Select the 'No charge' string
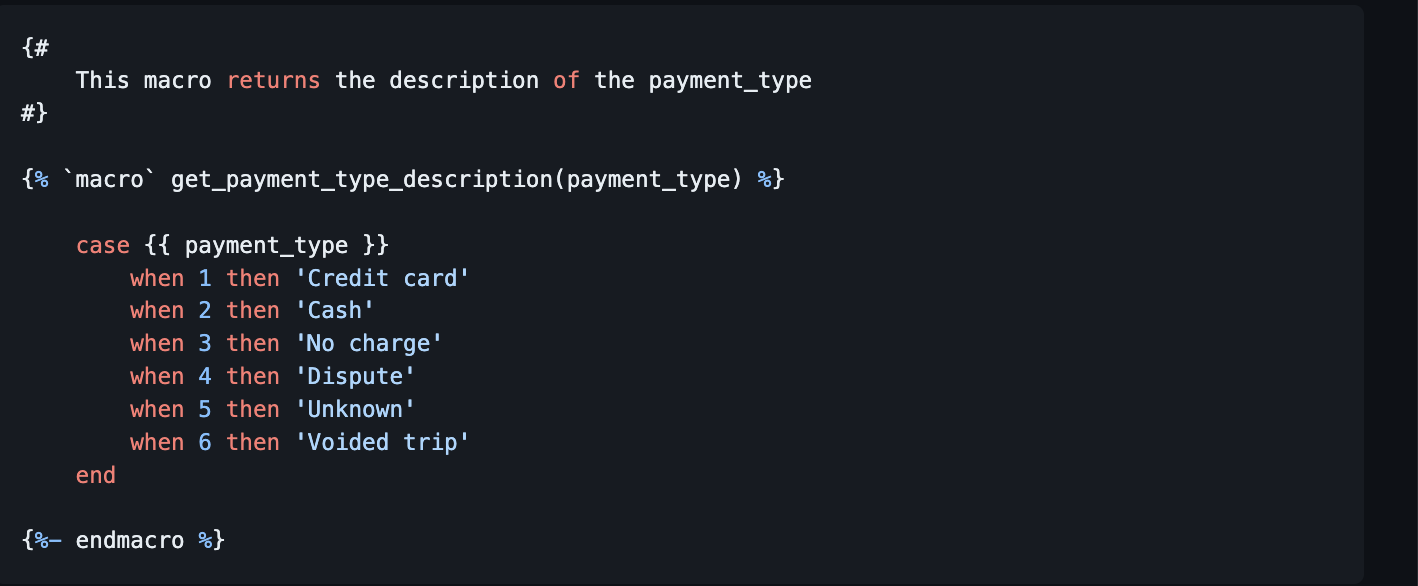The width and height of the screenshot is (1418, 586). pyautogui.click(x=369, y=344)
